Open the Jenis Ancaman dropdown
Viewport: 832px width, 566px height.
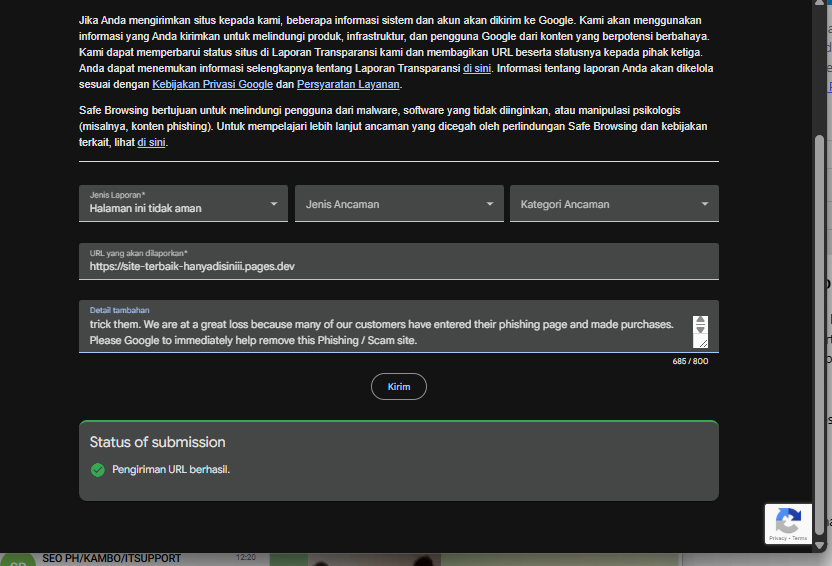coord(399,203)
